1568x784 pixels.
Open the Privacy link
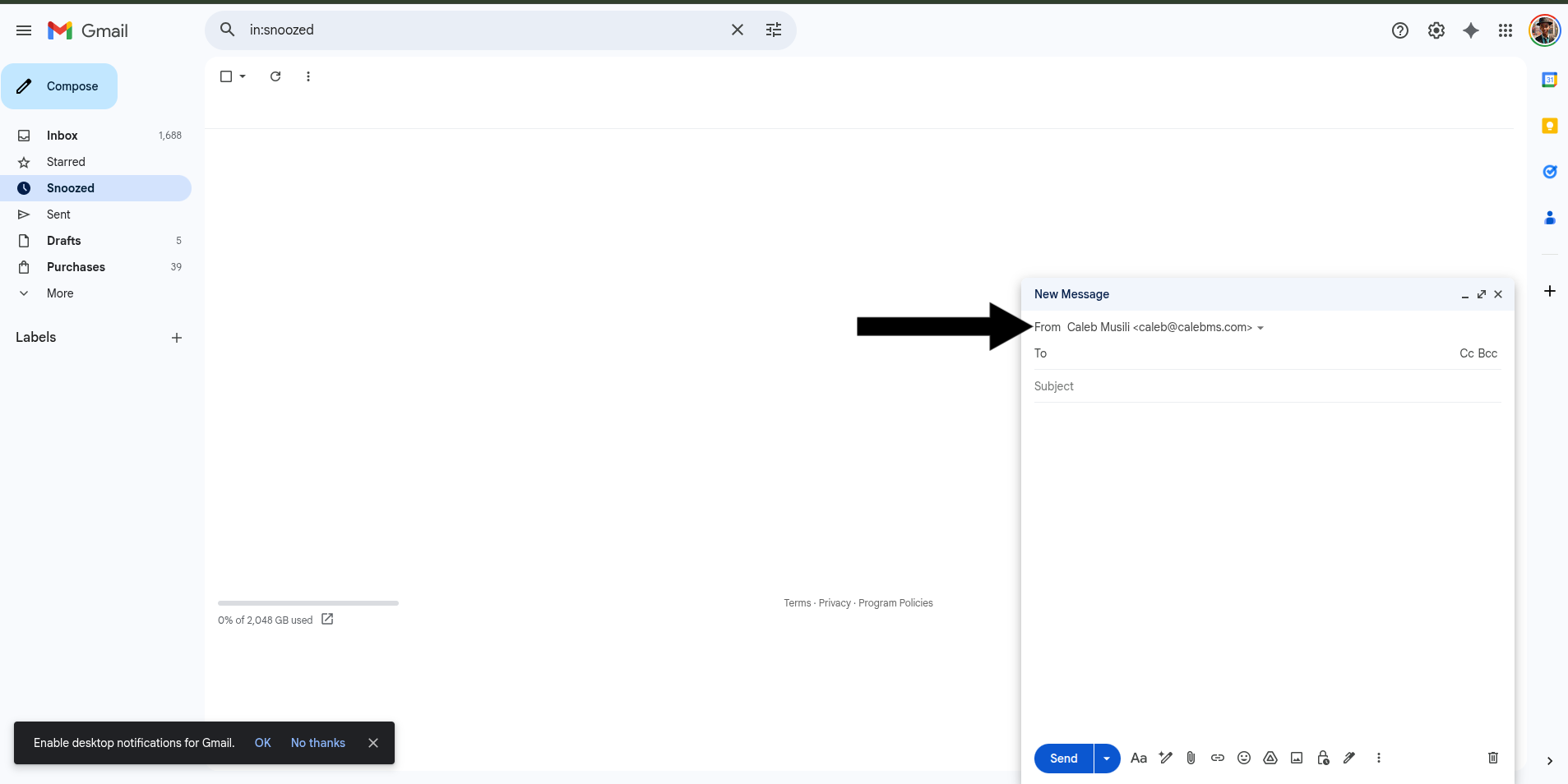coord(835,603)
